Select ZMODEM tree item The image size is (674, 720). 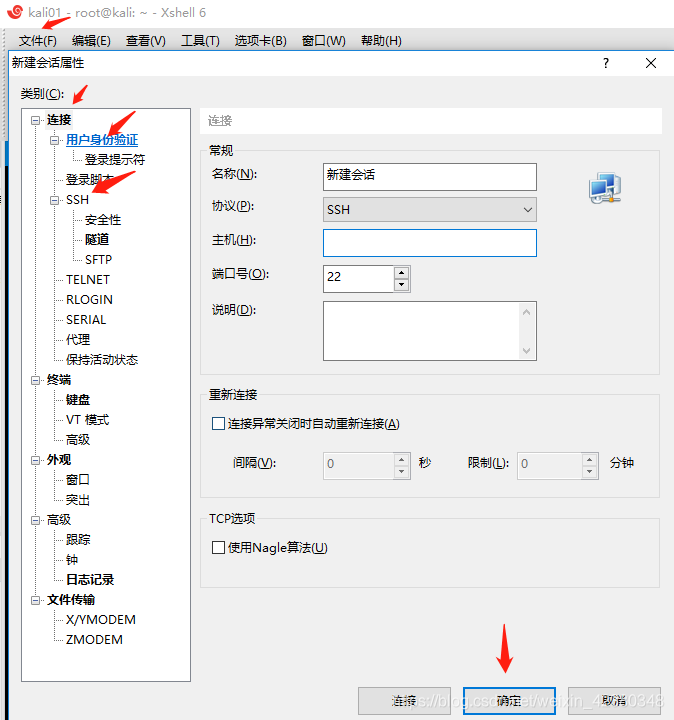[x=94, y=640]
